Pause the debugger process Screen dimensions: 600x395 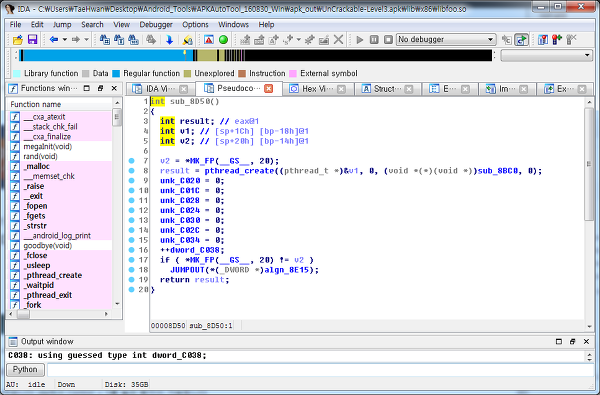tap(374, 39)
